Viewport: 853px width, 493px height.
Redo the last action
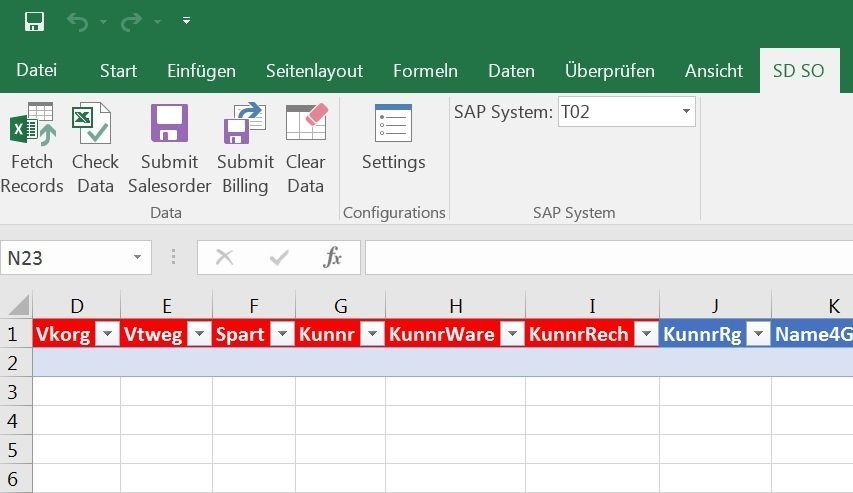tap(131, 22)
